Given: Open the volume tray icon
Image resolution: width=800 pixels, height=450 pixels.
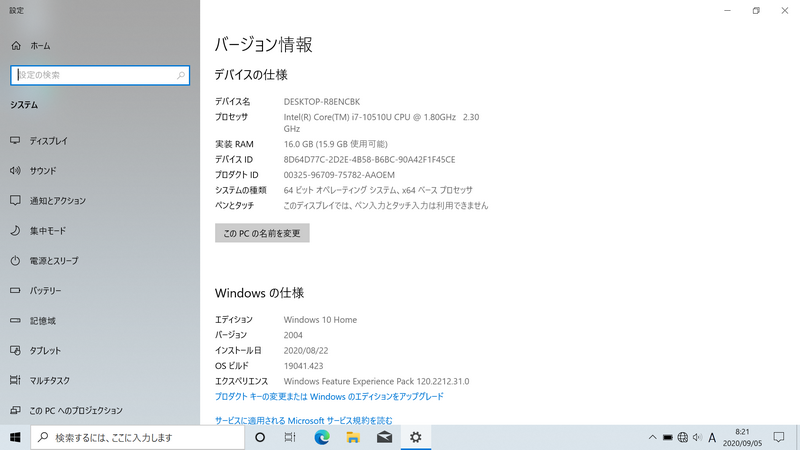Looking at the screenshot, I should click(697, 437).
